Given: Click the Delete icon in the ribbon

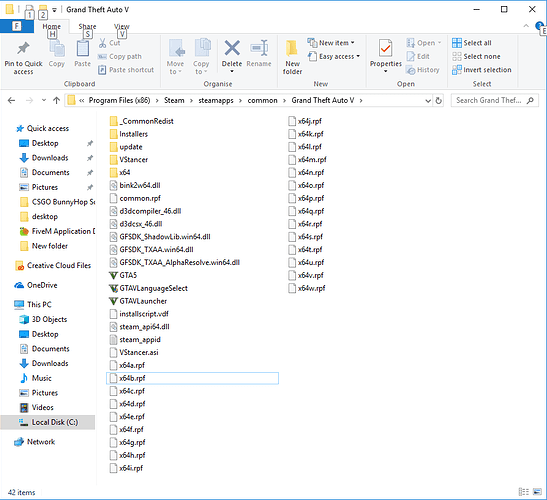Looking at the screenshot, I should click(x=232, y=48).
